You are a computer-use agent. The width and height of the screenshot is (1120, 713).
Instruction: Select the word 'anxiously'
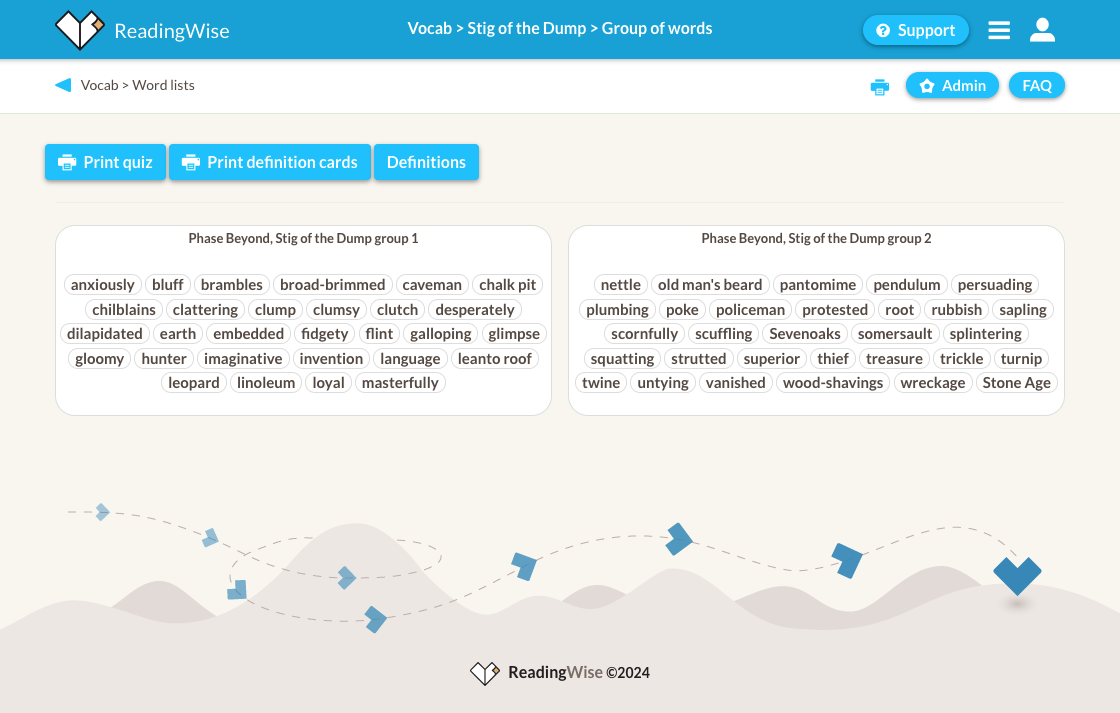point(102,285)
